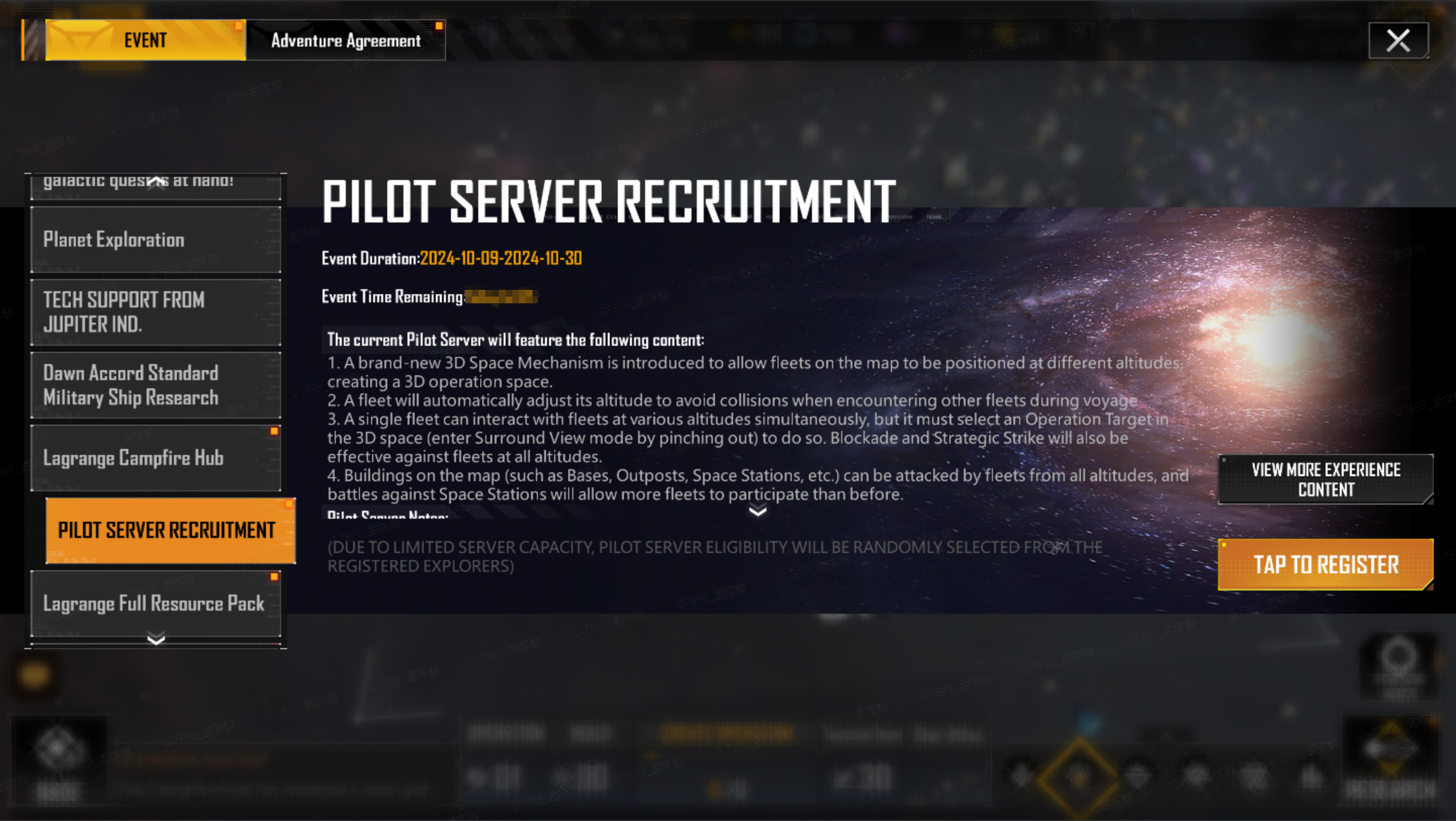Tap the TAP TO REGISTER button
This screenshot has height=821, width=1456.
[x=1325, y=564]
